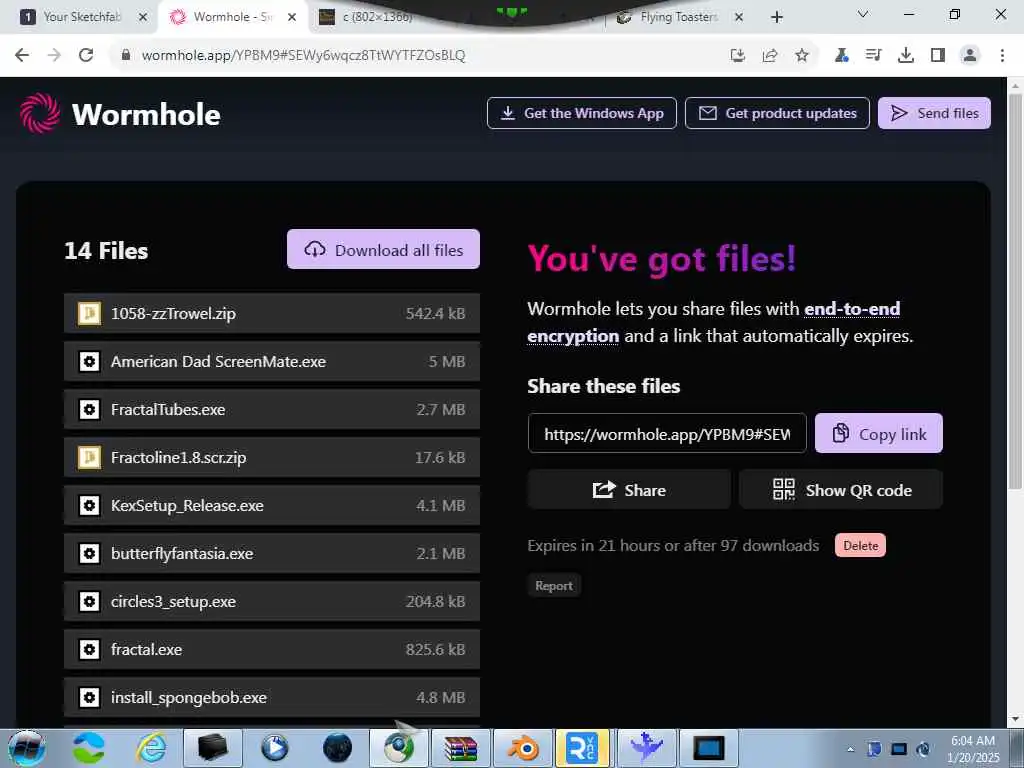Screen dimensions: 1024x768
Task: Click the taskbar clock 6:04 AM
Action: (x=972, y=741)
